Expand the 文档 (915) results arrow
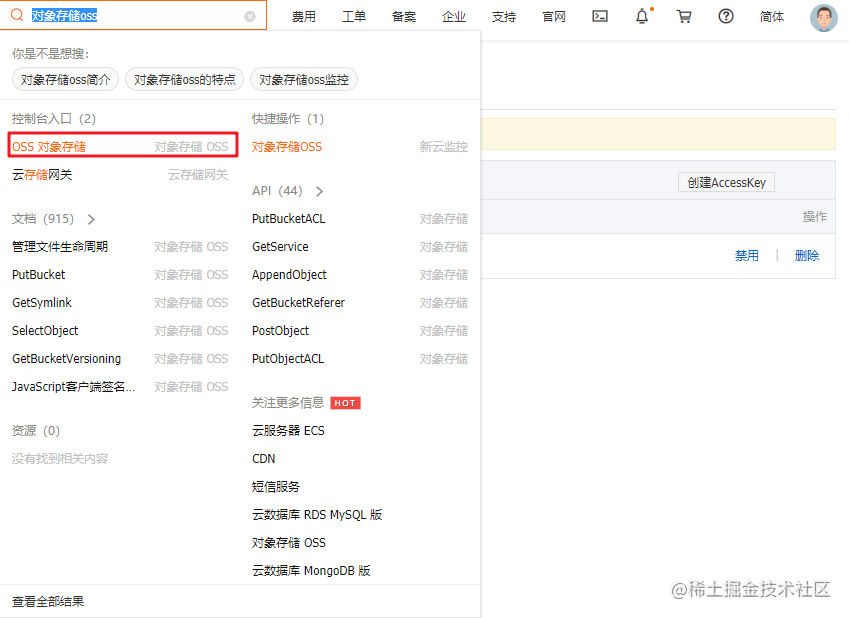This screenshot has width=849, height=618. (x=91, y=219)
